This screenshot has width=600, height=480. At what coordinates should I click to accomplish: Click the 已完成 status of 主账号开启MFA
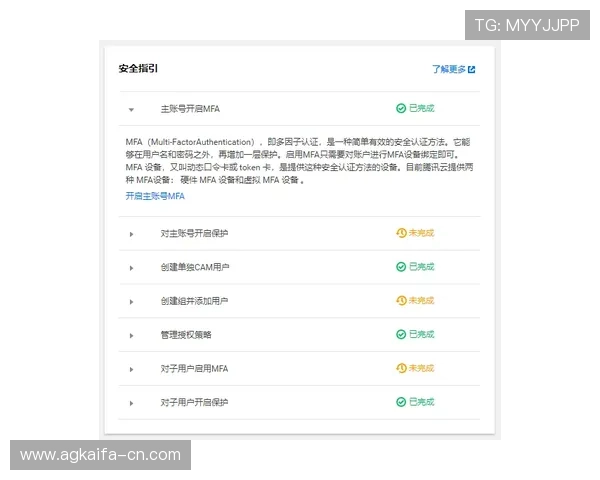click(x=422, y=108)
